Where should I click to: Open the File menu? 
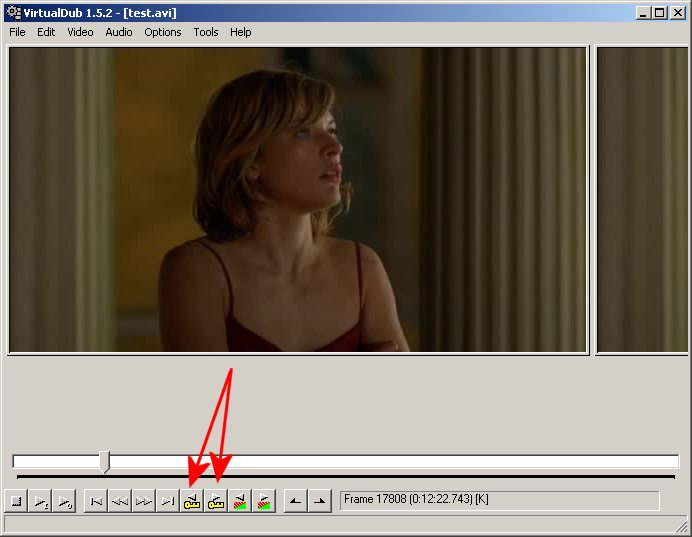(x=18, y=32)
